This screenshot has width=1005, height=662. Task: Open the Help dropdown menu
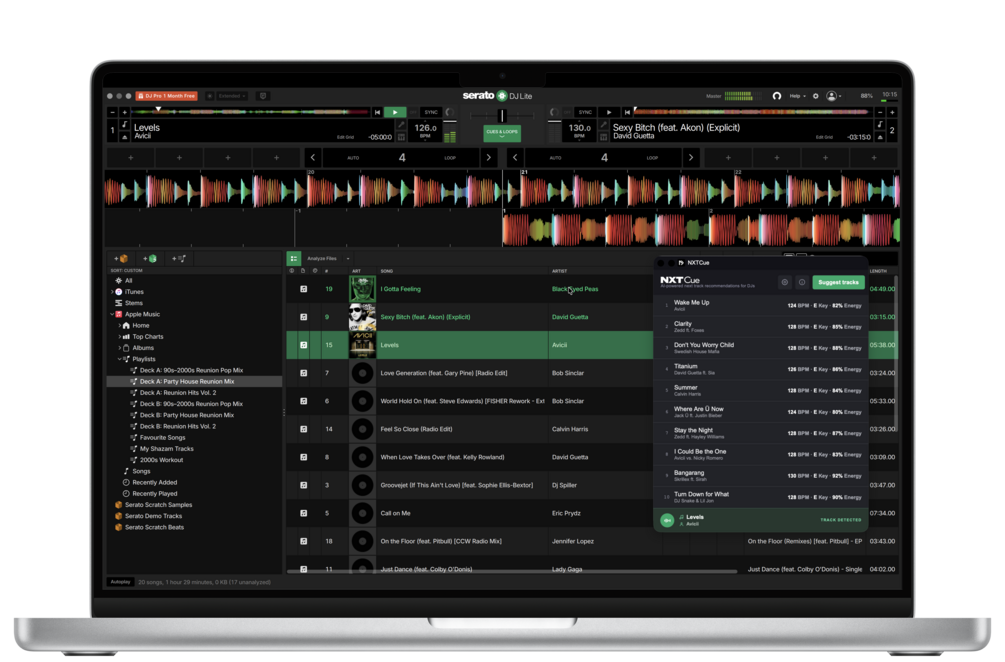(x=797, y=96)
